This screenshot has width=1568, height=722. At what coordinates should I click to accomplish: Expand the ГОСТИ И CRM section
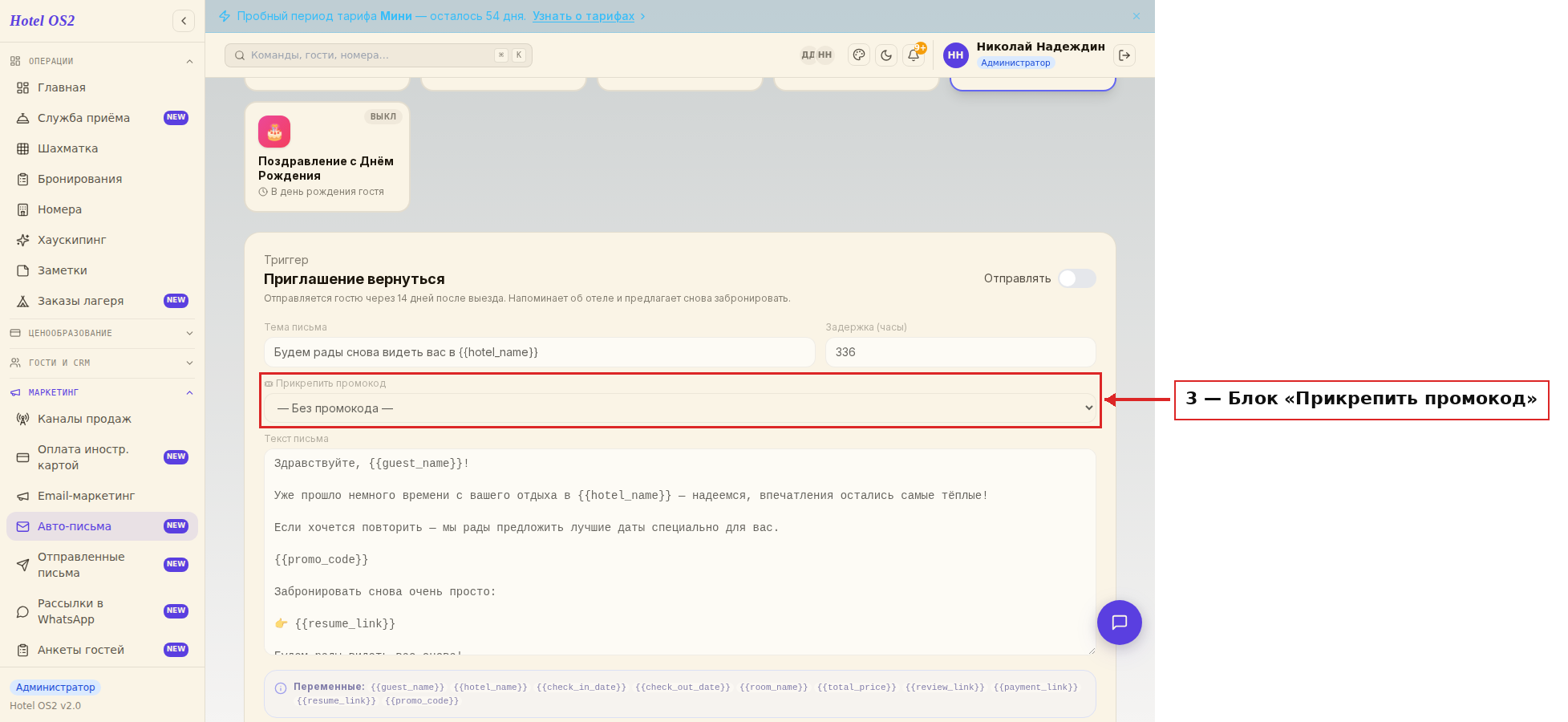click(102, 363)
